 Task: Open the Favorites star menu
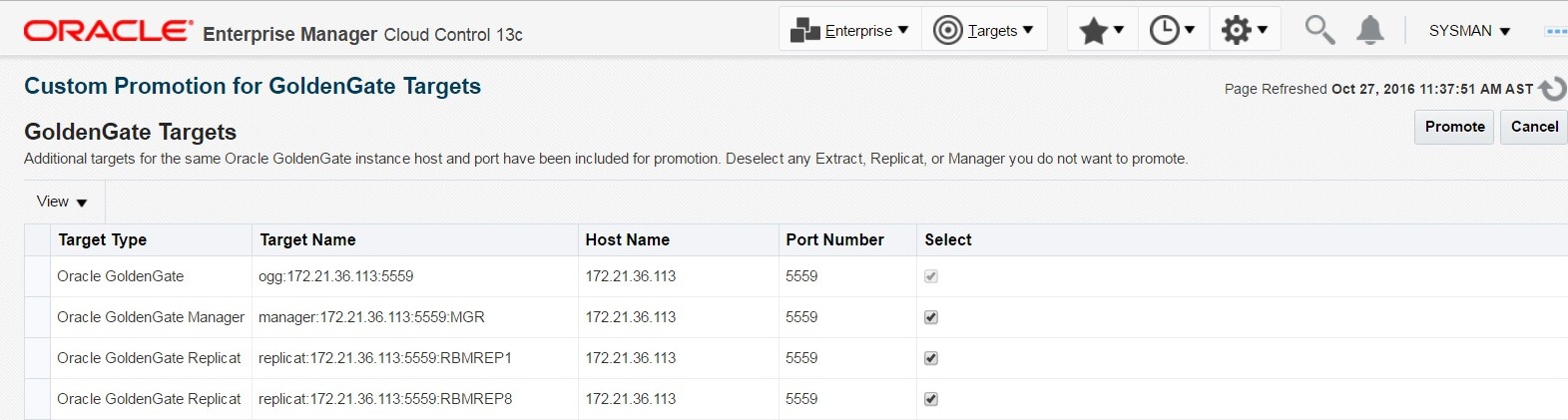[1102, 31]
